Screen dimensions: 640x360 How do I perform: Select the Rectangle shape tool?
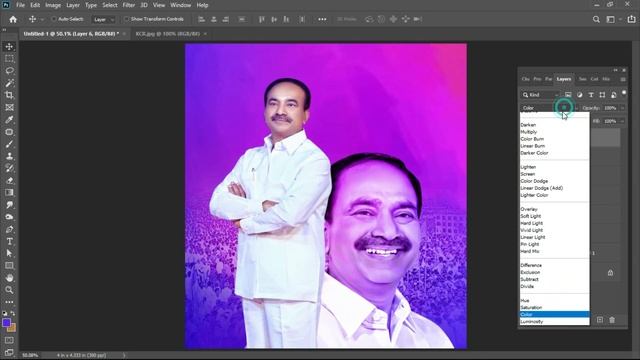tap(9, 266)
